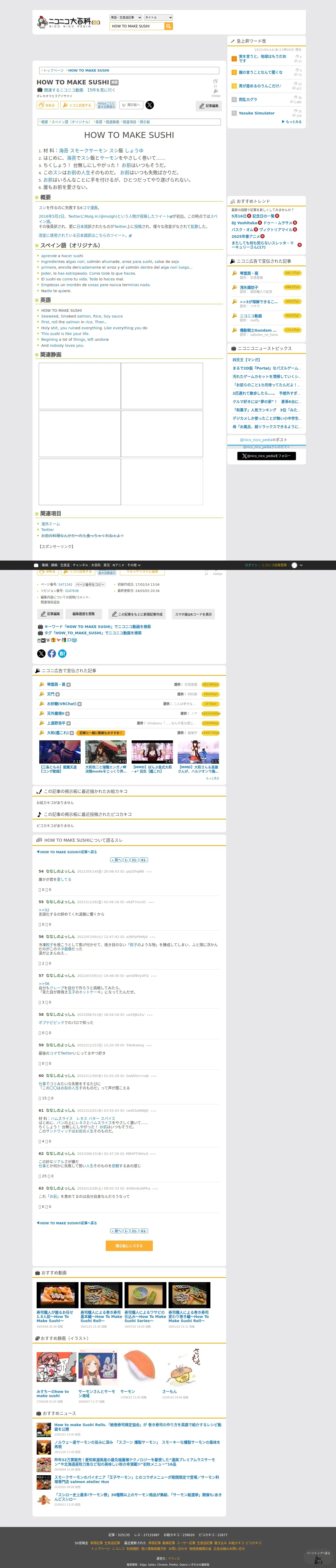Click the トップページ breadcrumb link
Screen dimensions: 336x1568
click(53, 71)
